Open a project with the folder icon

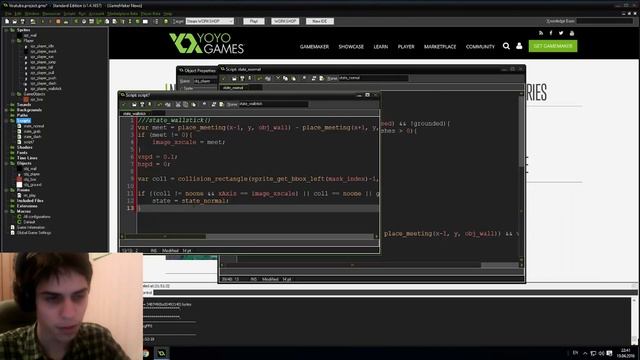pyautogui.click(x=14, y=21)
